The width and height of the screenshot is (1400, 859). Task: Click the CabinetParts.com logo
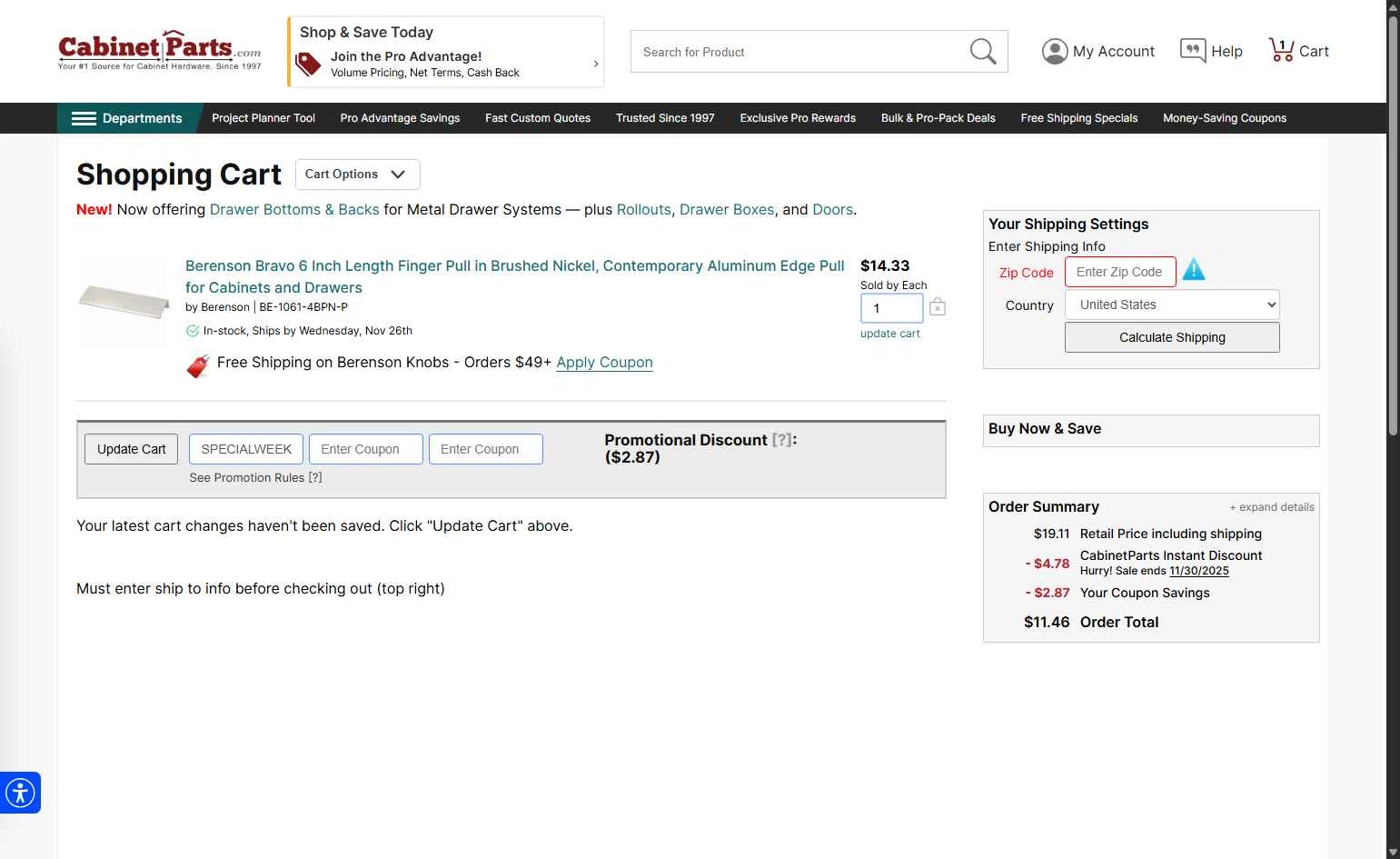160,50
